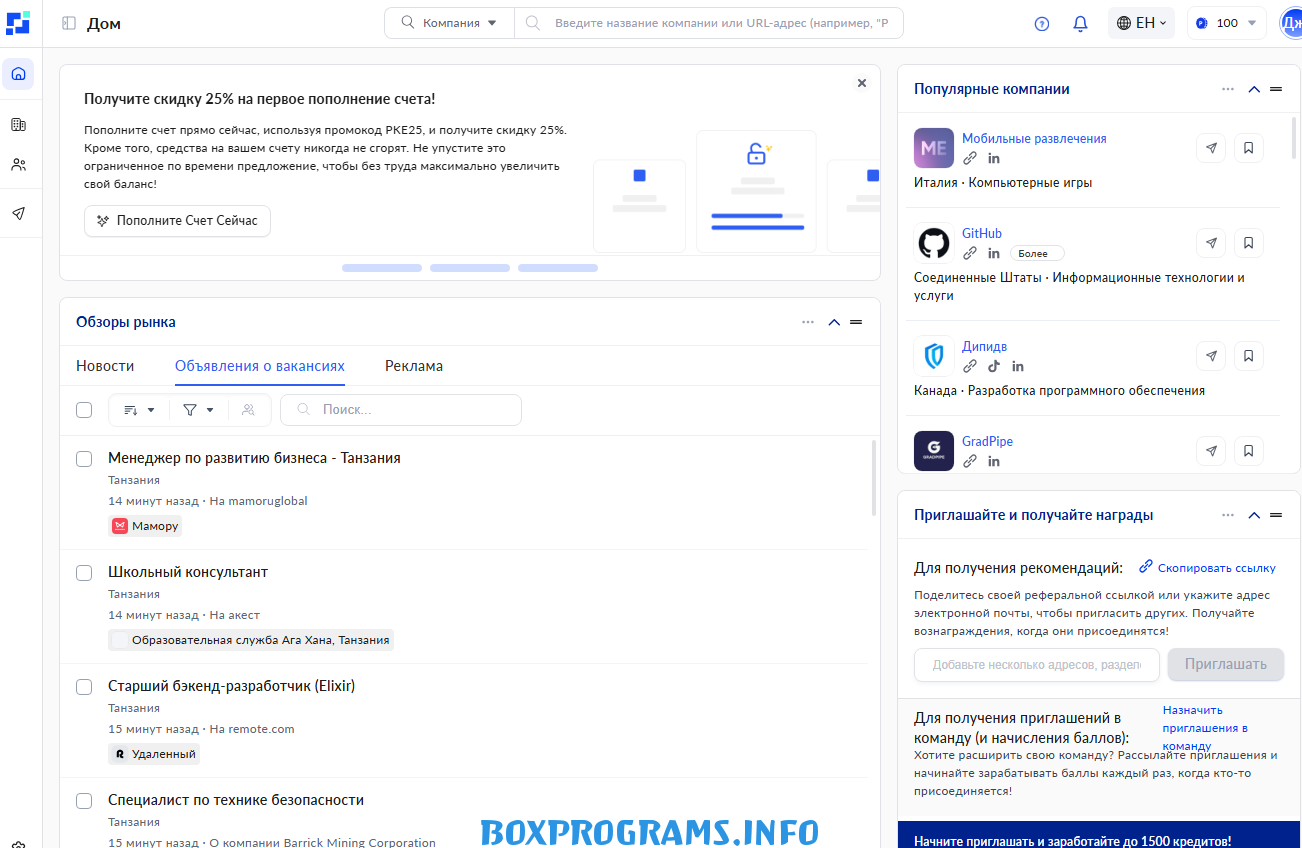Open the People icon in the sidebar
This screenshot has width=1302, height=848.
pos(18,165)
